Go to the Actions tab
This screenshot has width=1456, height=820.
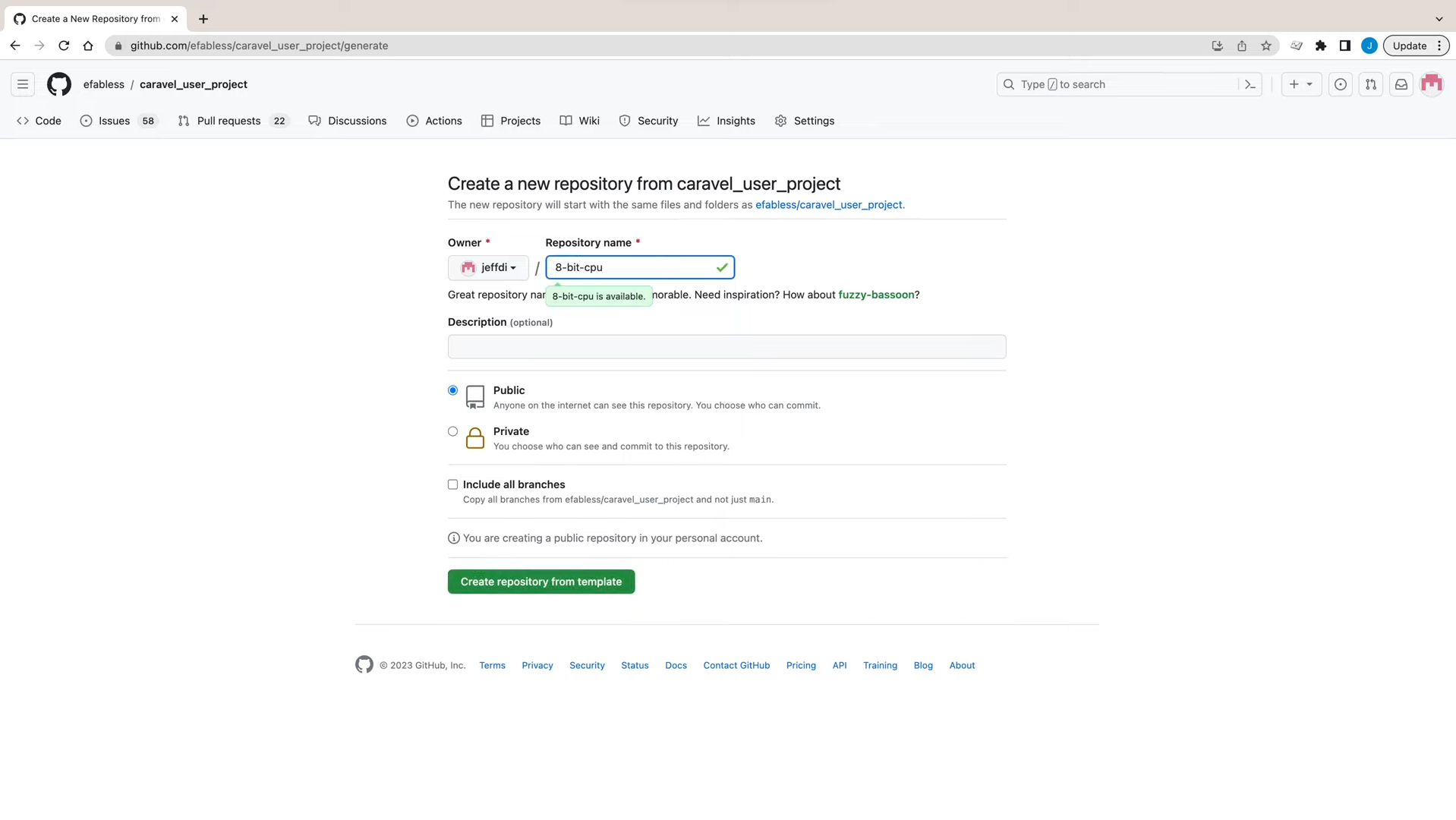pyautogui.click(x=434, y=121)
